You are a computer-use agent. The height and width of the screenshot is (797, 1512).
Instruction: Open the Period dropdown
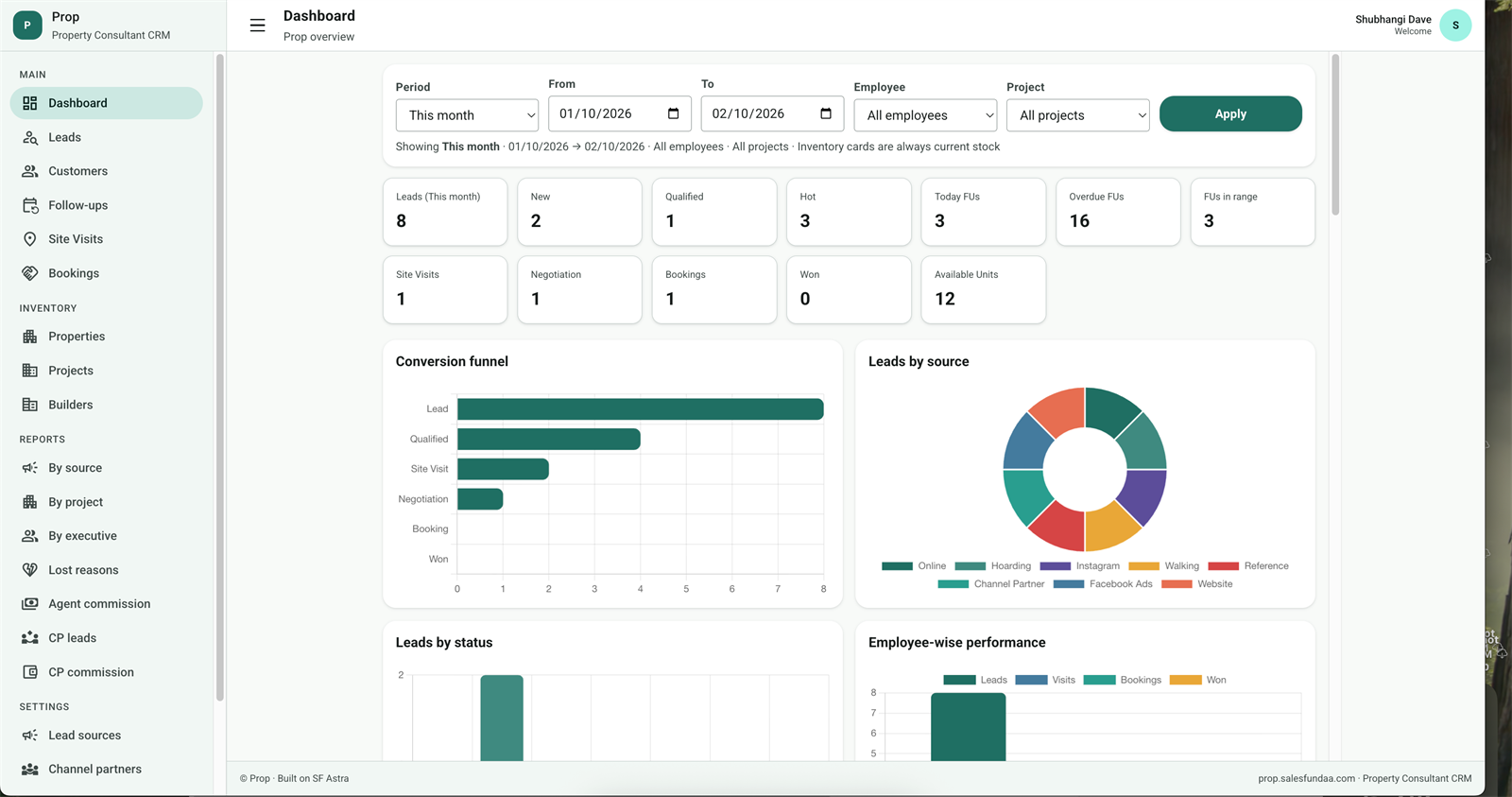[x=467, y=115]
